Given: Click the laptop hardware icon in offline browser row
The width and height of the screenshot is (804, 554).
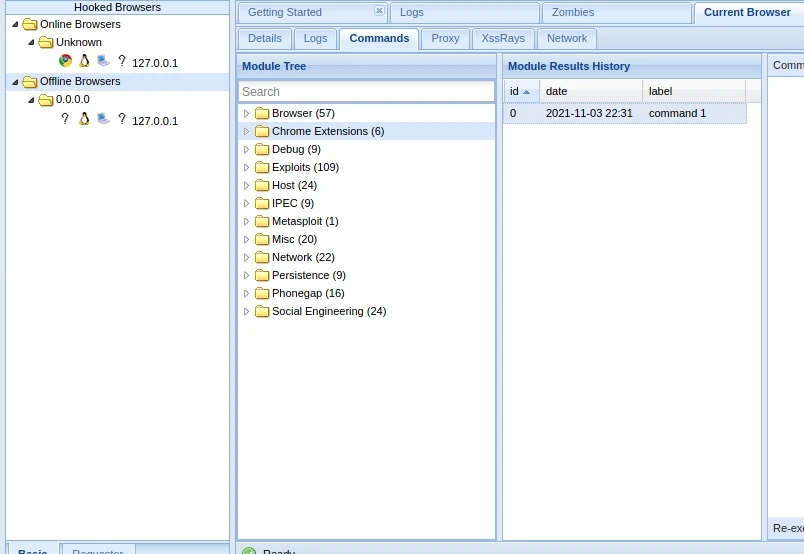Looking at the screenshot, I should pyautogui.click(x=103, y=119).
